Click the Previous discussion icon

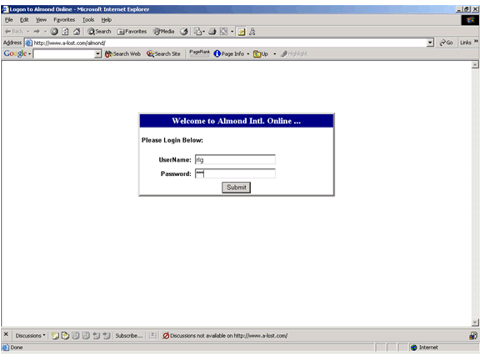(96, 336)
